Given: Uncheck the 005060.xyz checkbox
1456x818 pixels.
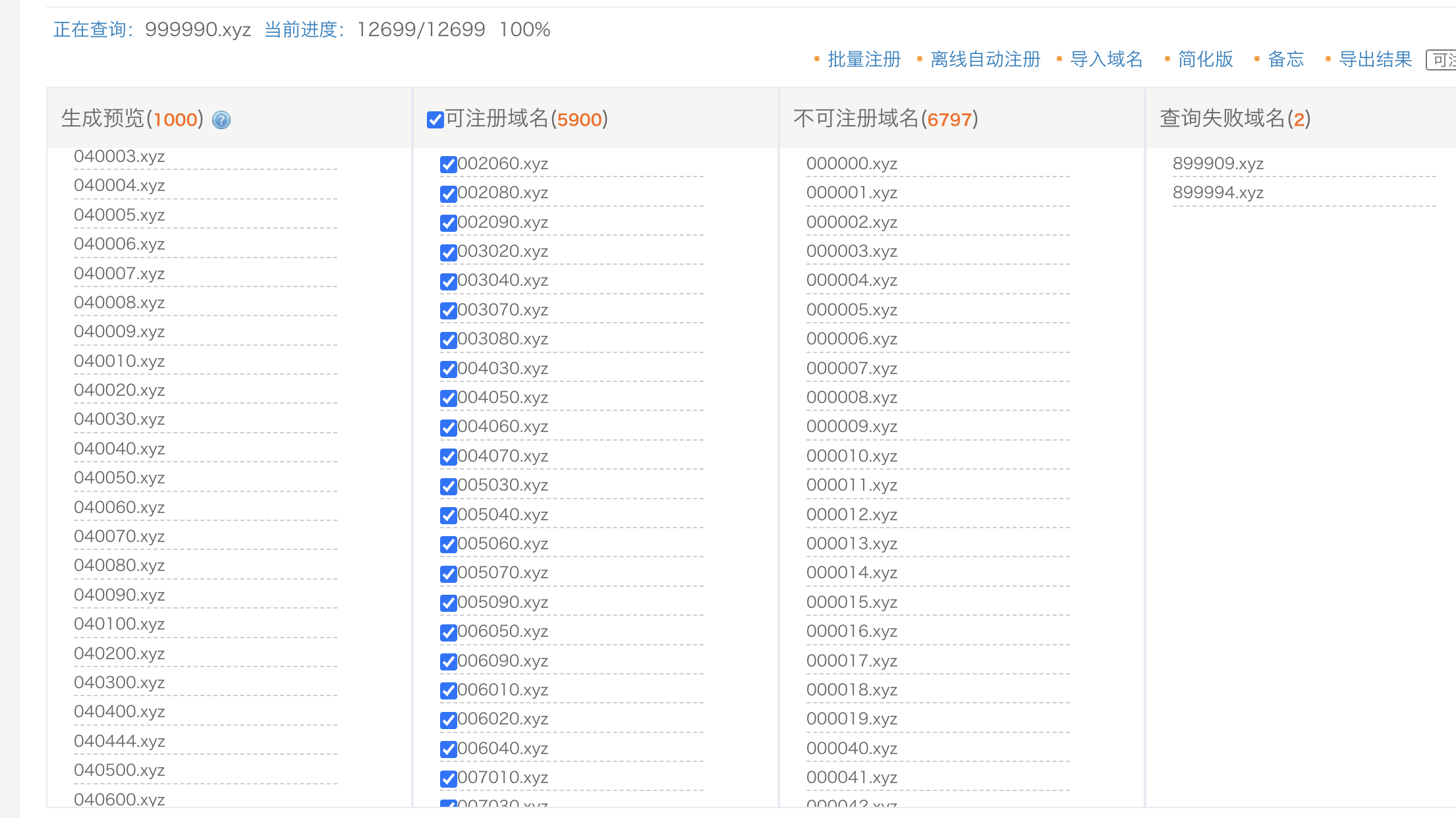Looking at the screenshot, I should pos(449,545).
